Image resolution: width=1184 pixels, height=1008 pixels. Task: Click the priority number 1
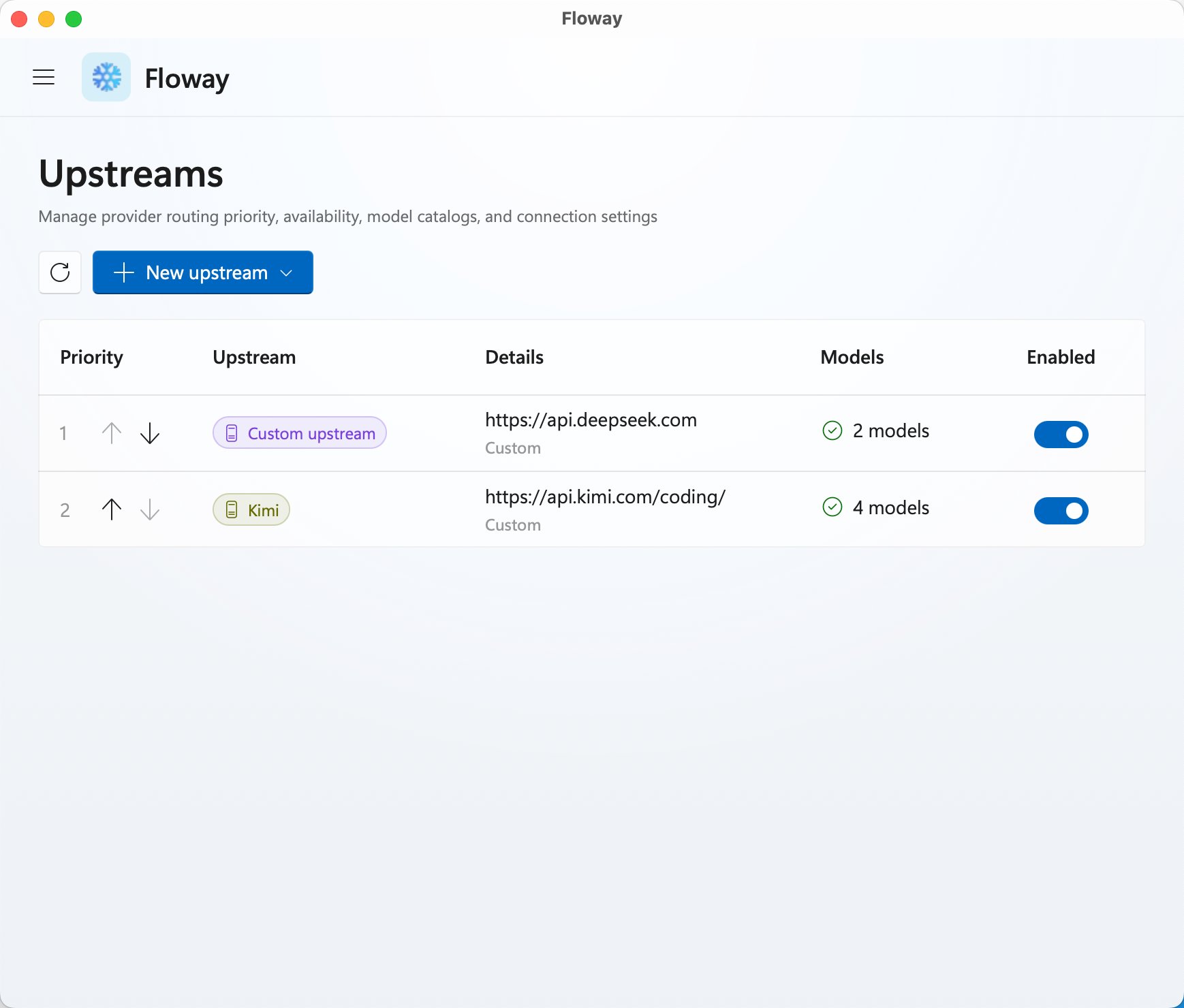63,433
